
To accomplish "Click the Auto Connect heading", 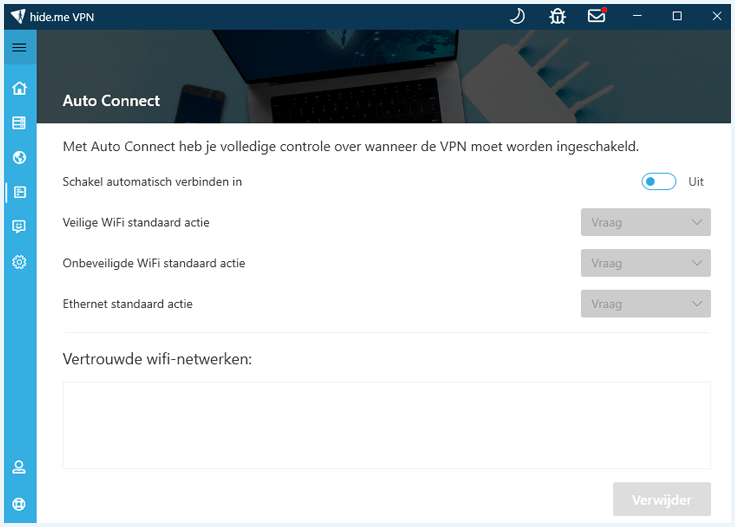I will (111, 101).
